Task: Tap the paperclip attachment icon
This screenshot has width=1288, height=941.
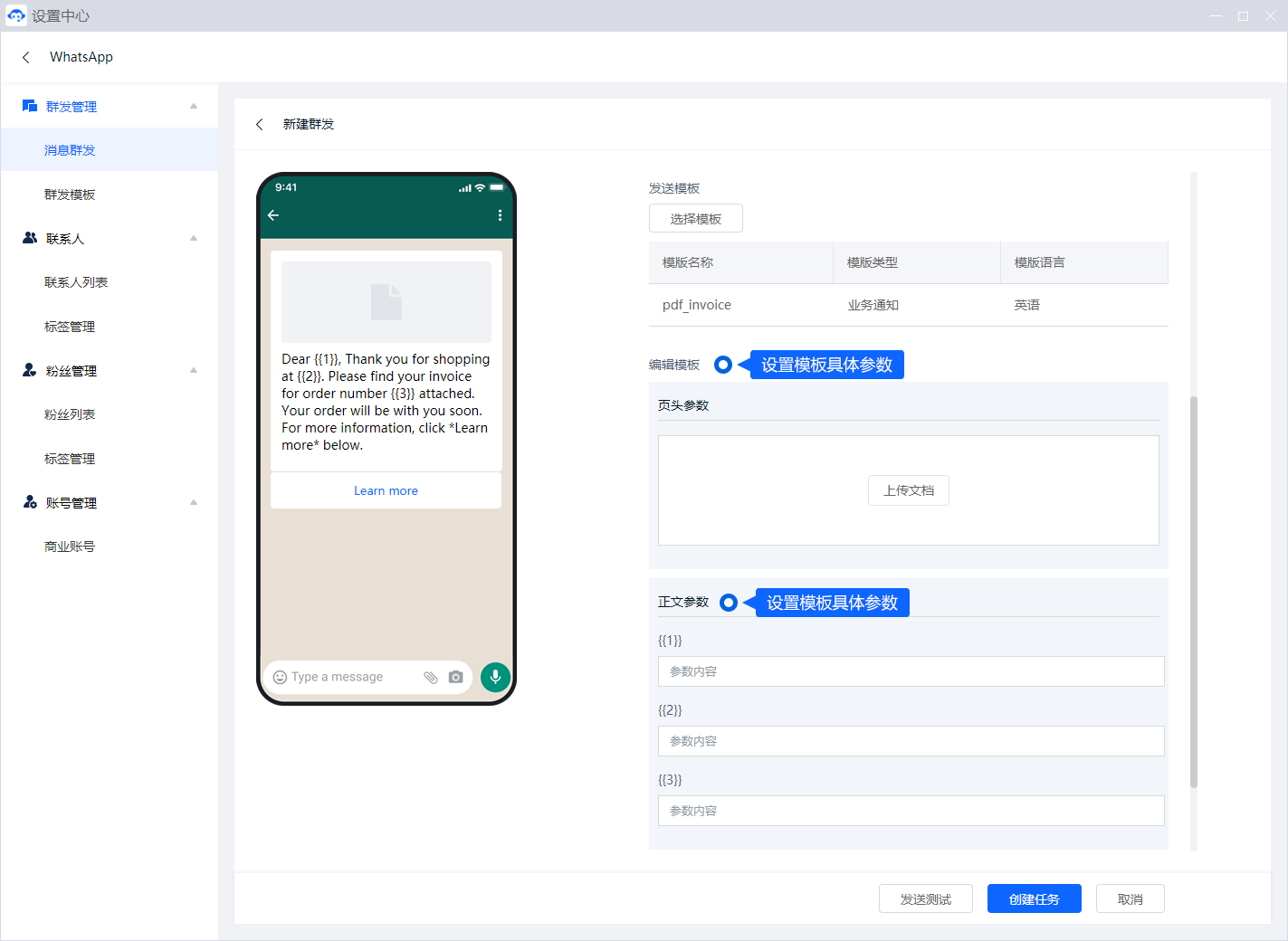Action: point(431,677)
